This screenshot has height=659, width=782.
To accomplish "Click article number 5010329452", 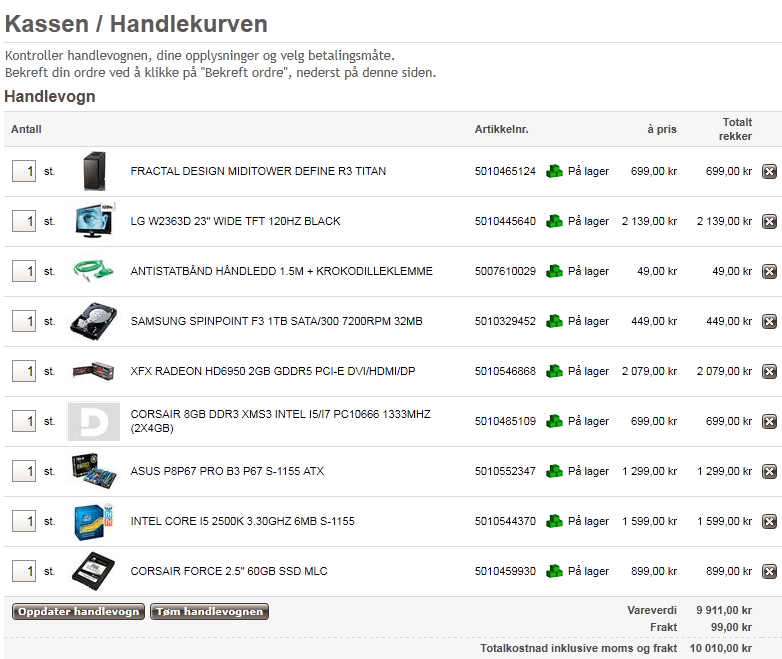I will (x=505, y=321).
